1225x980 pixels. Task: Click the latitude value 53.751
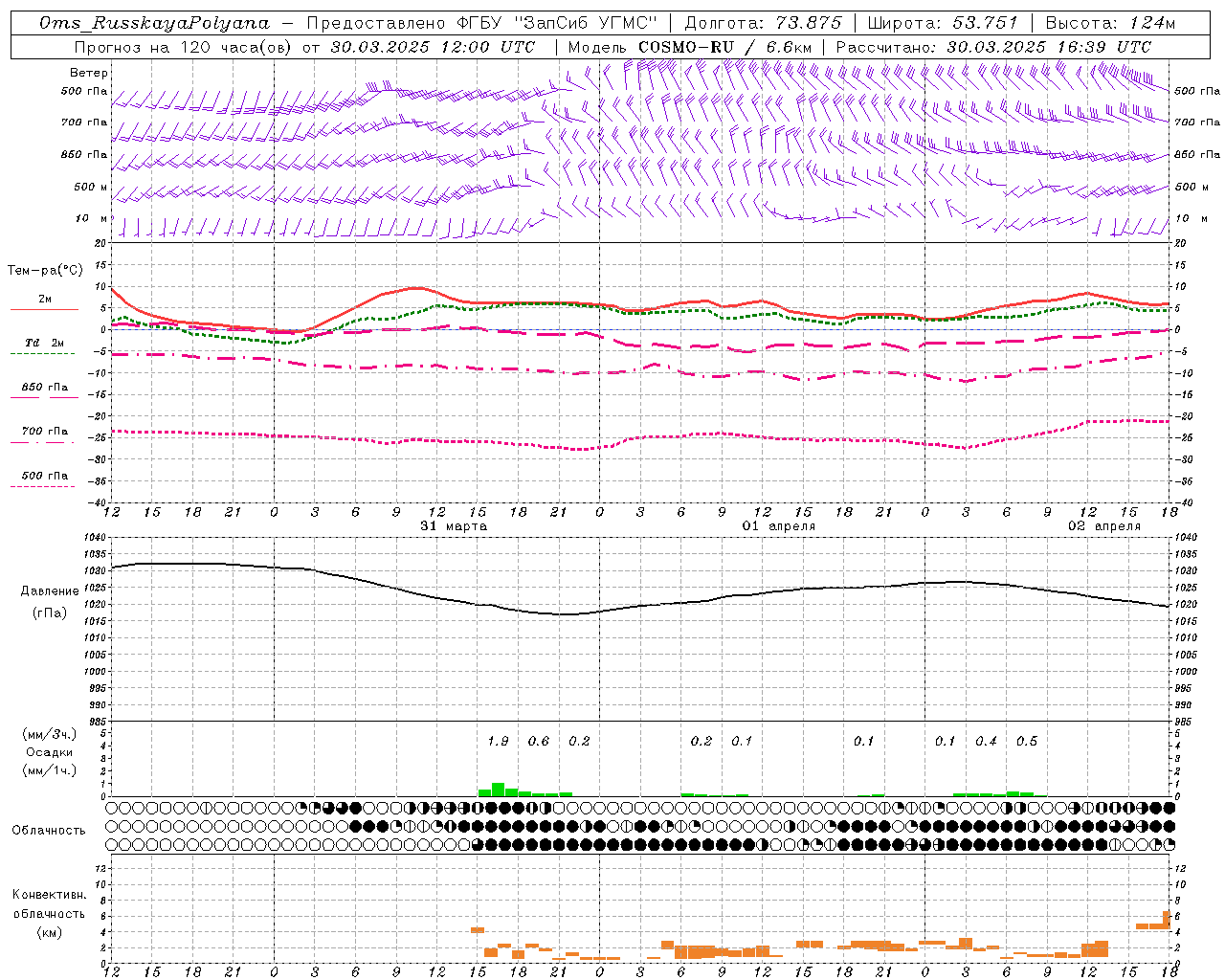[984, 23]
